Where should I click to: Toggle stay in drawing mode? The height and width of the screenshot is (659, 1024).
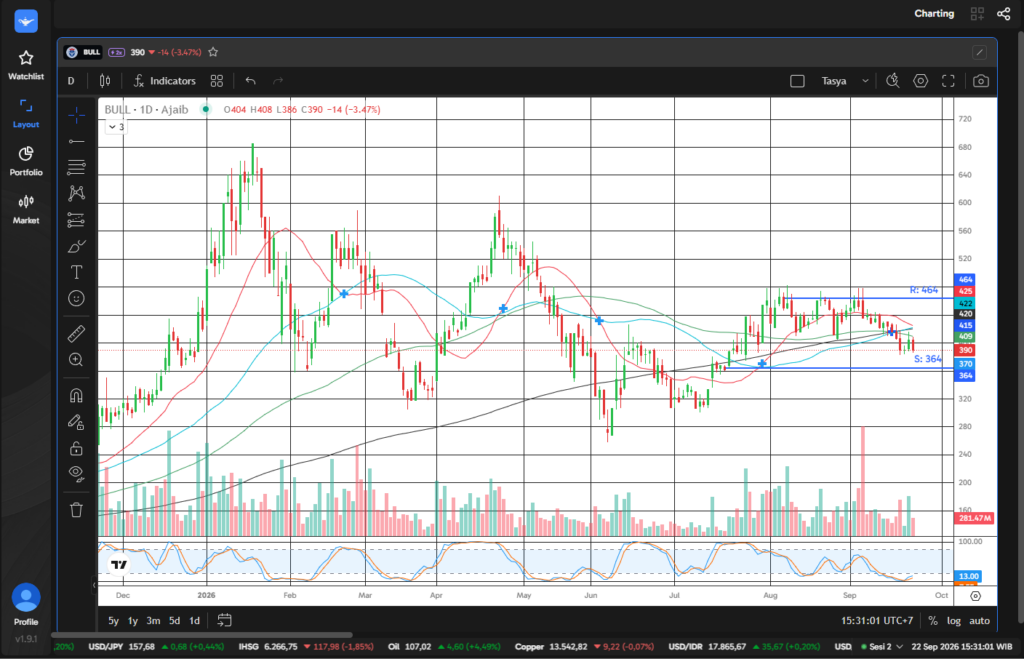pyautogui.click(x=76, y=422)
